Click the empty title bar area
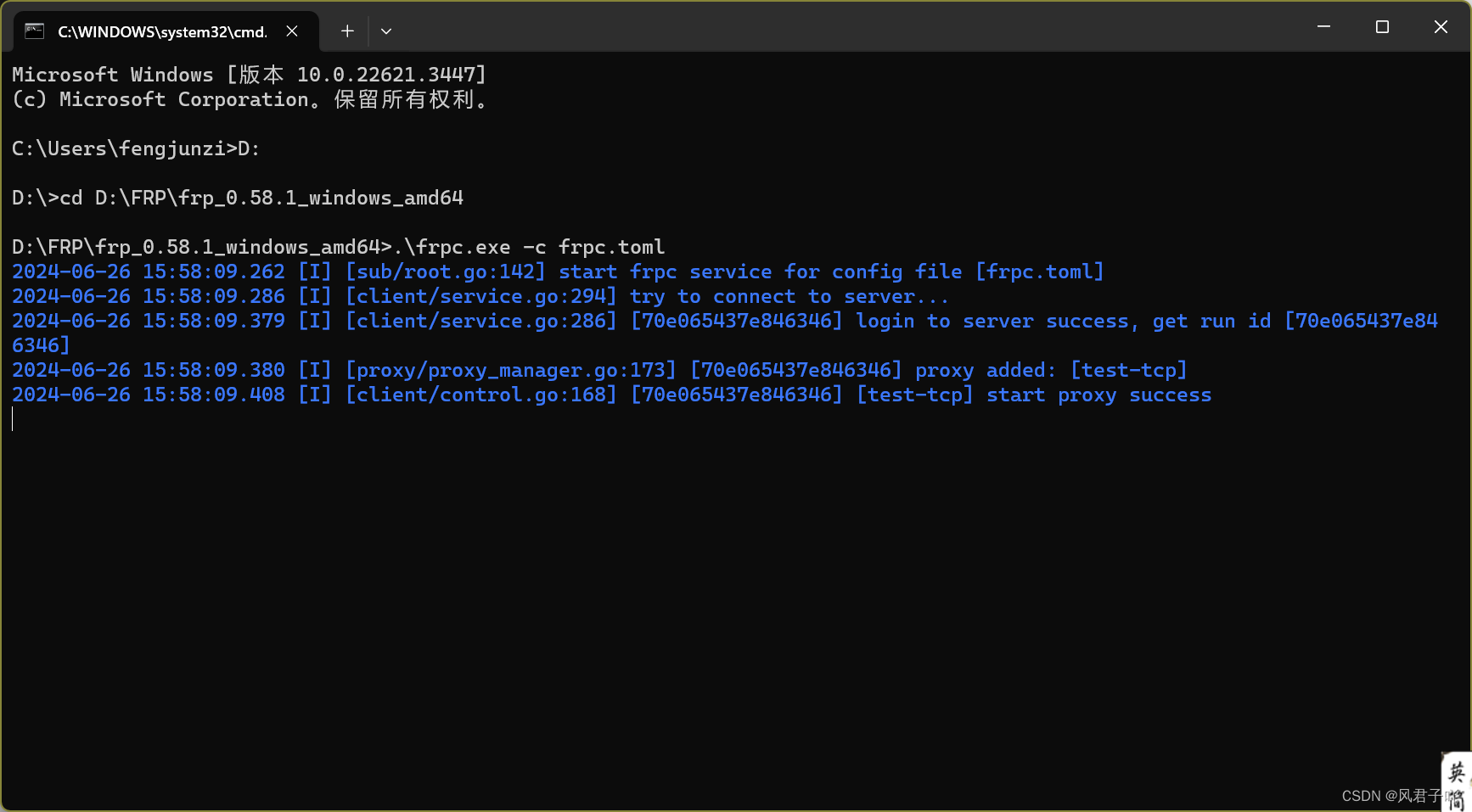The height and width of the screenshot is (812, 1472). point(849,31)
